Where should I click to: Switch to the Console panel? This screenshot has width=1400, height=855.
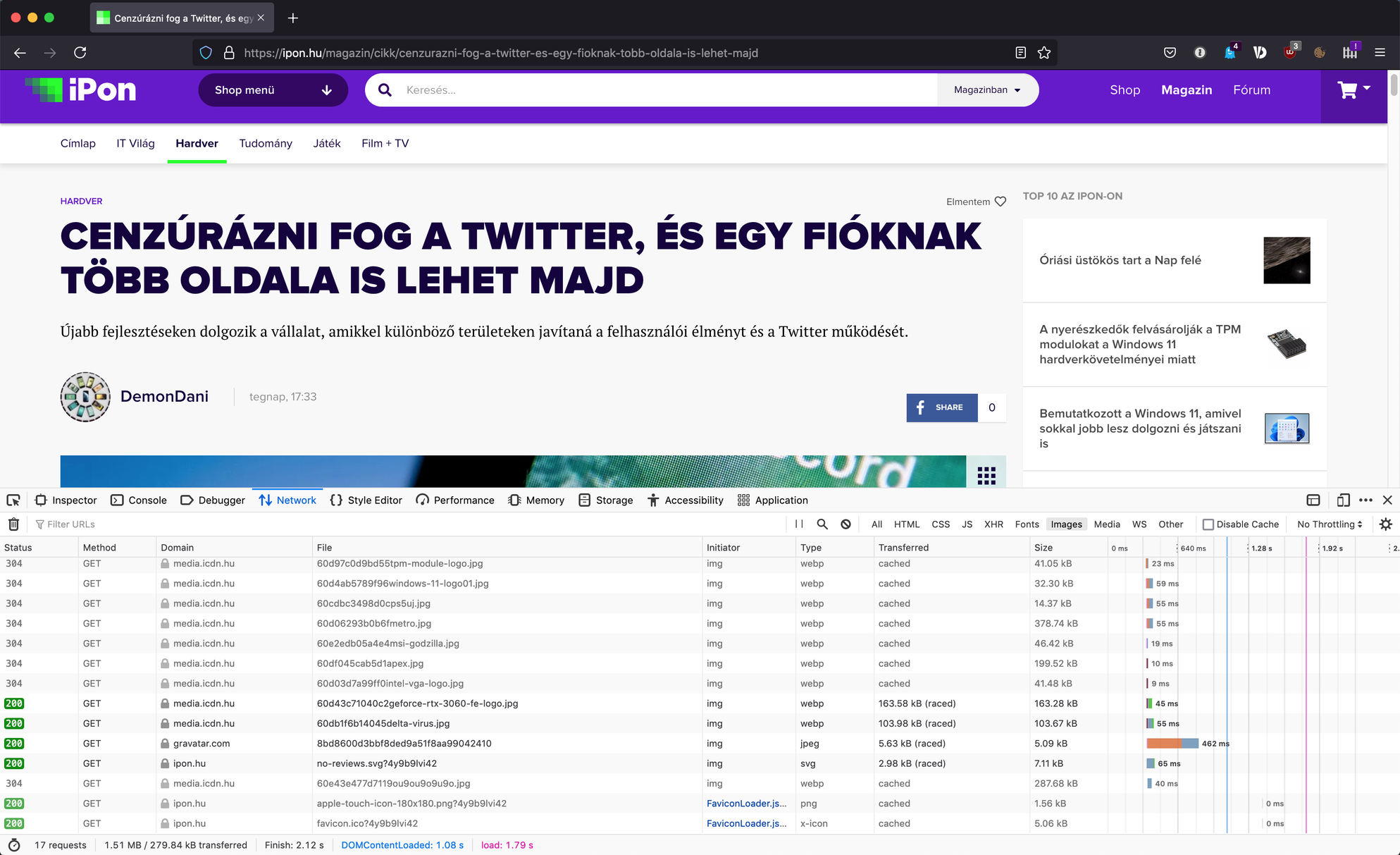click(139, 500)
